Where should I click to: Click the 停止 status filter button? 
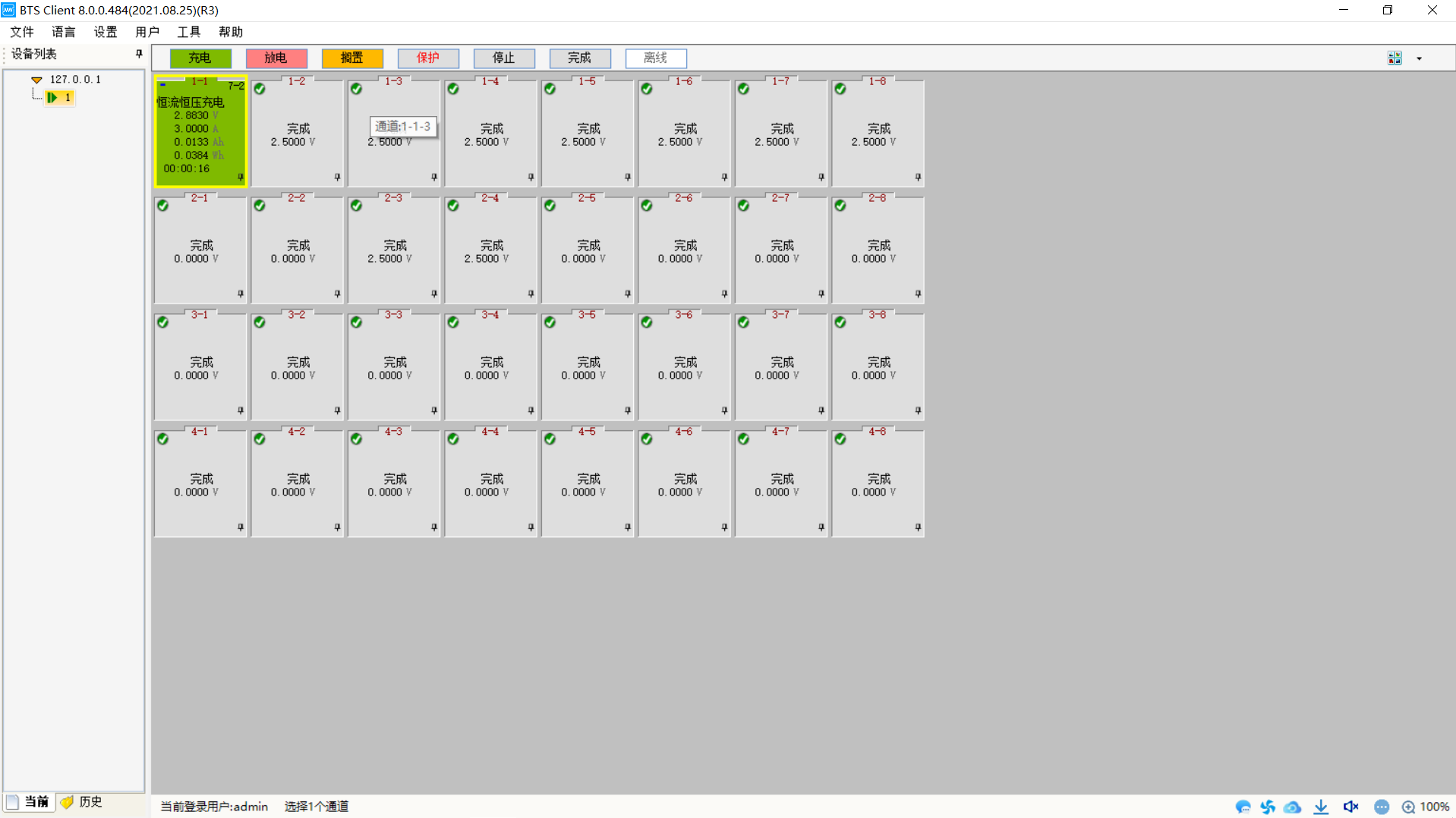tap(504, 58)
